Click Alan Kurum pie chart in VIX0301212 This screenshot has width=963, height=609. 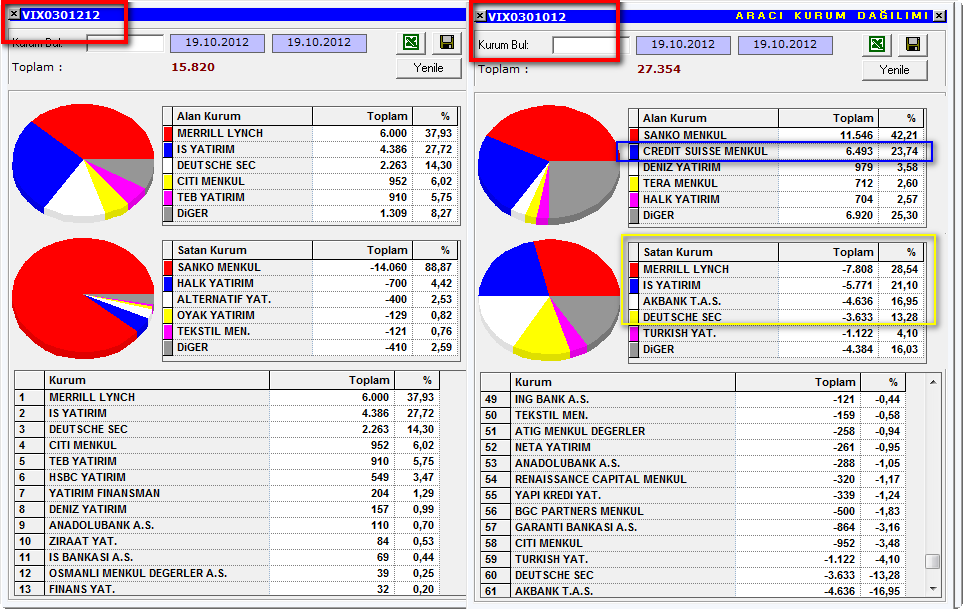pyautogui.click(x=83, y=162)
